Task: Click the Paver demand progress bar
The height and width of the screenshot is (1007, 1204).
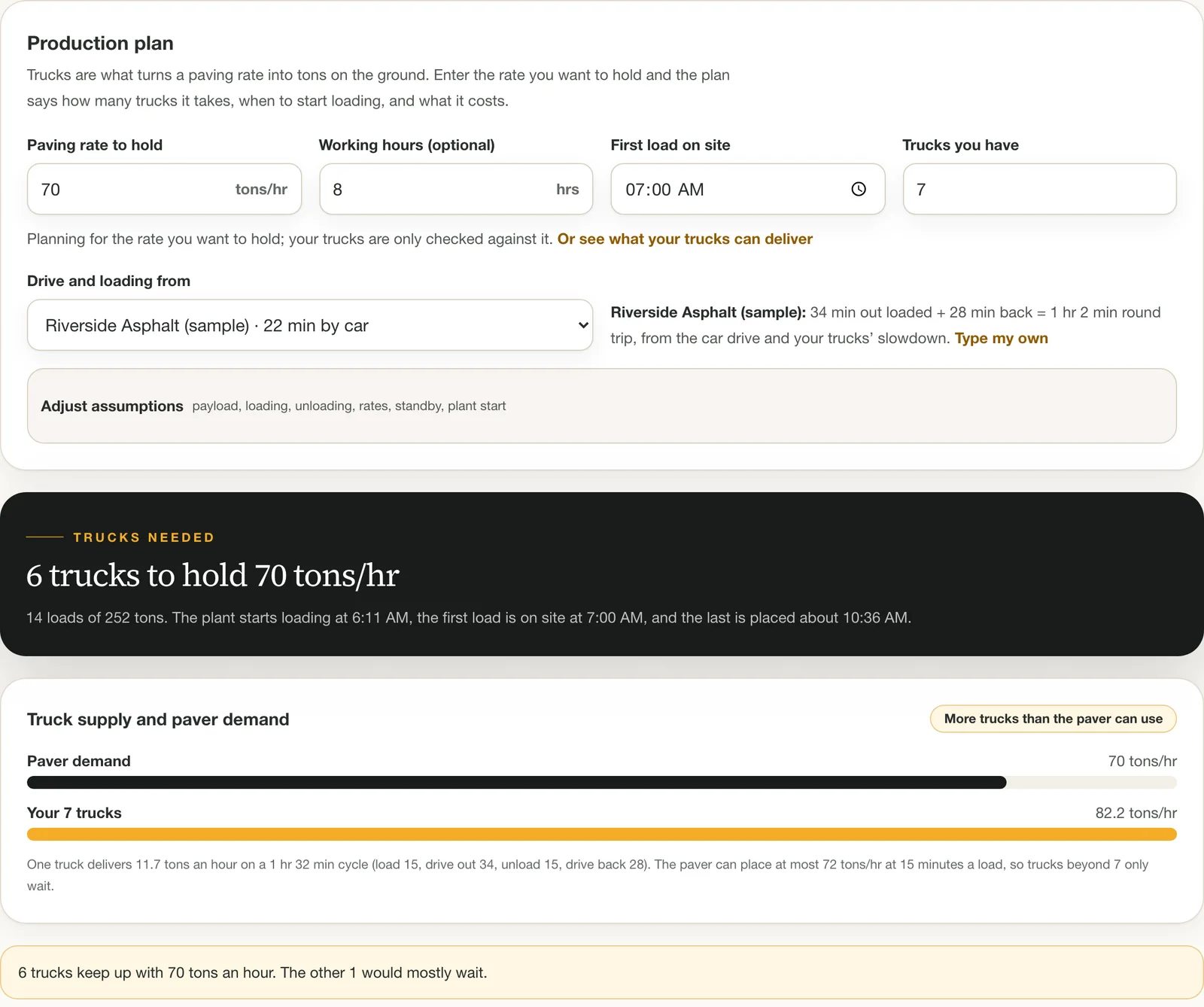Action: click(x=602, y=783)
